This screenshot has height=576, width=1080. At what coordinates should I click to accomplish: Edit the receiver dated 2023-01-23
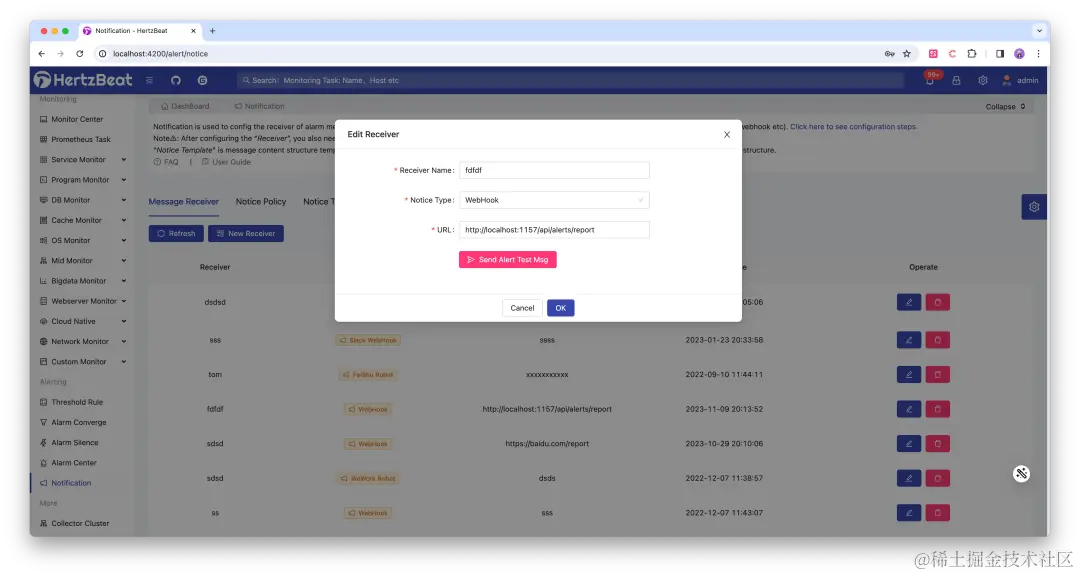click(908, 340)
